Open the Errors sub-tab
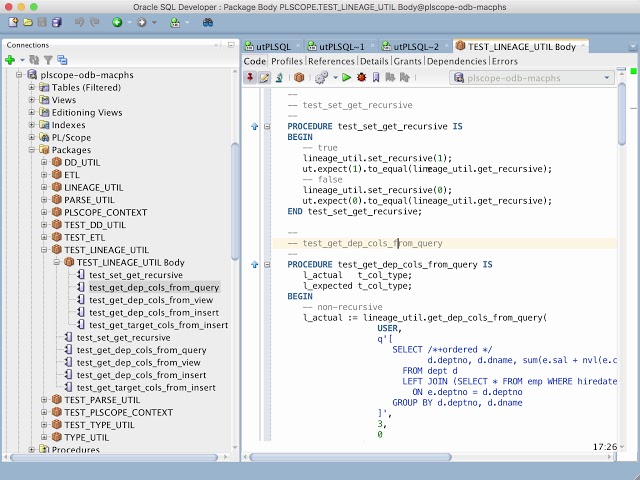This screenshot has height=480, width=640. 504,61
